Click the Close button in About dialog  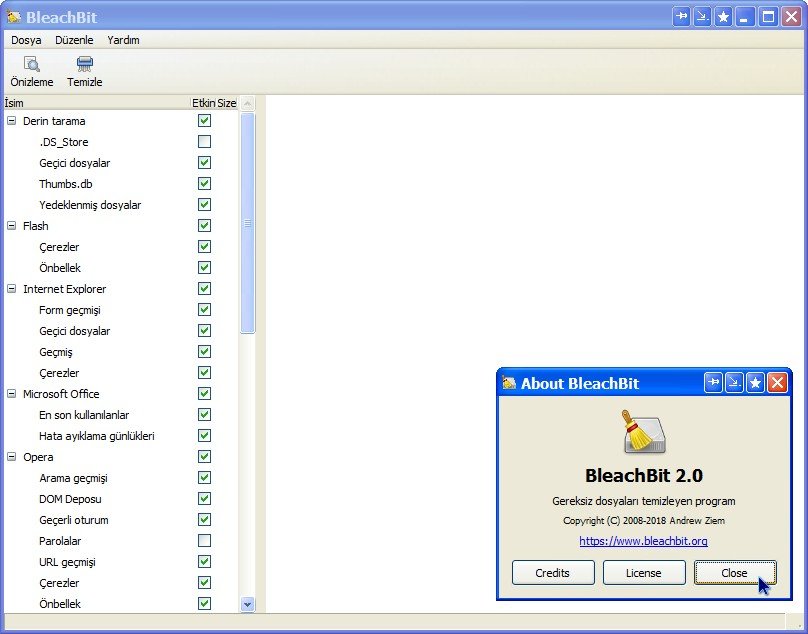pyautogui.click(x=735, y=573)
